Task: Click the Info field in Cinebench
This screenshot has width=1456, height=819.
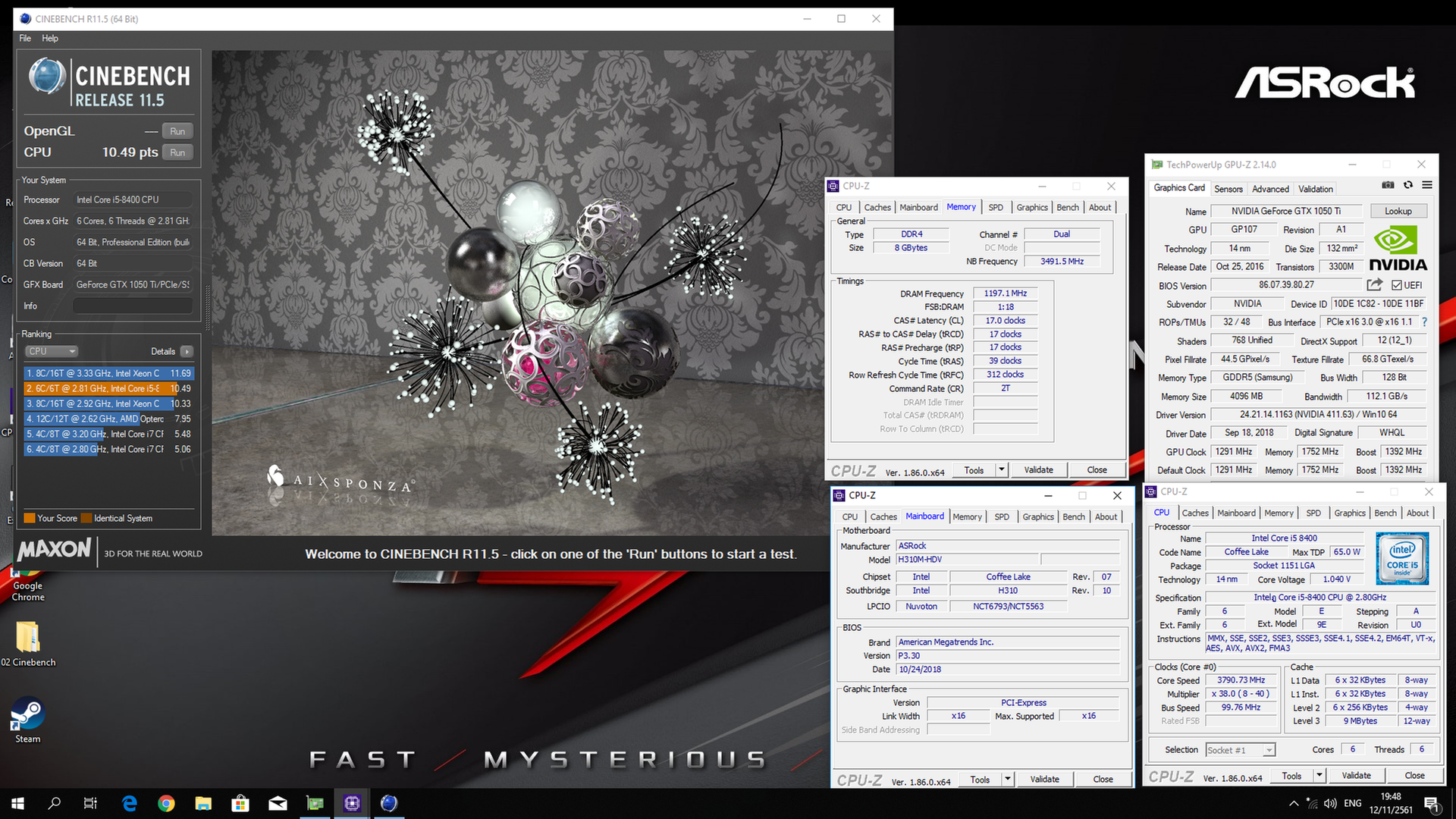Action: point(133,306)
